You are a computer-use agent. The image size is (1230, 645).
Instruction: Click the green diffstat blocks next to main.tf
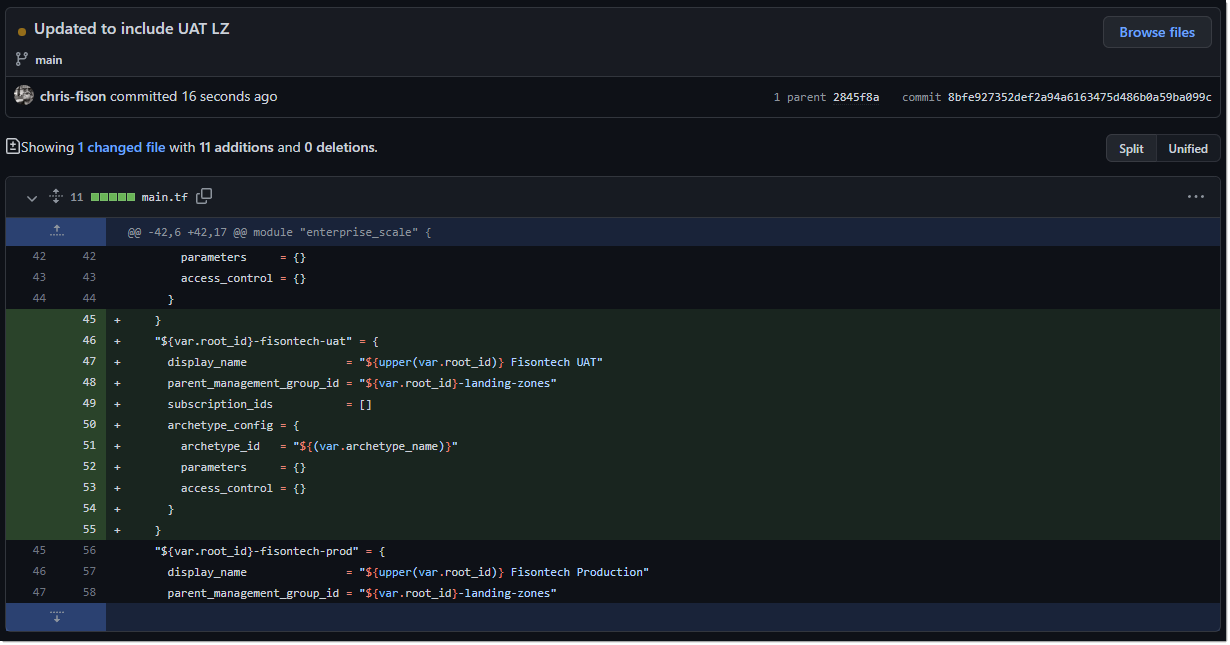tap(113, 197)
